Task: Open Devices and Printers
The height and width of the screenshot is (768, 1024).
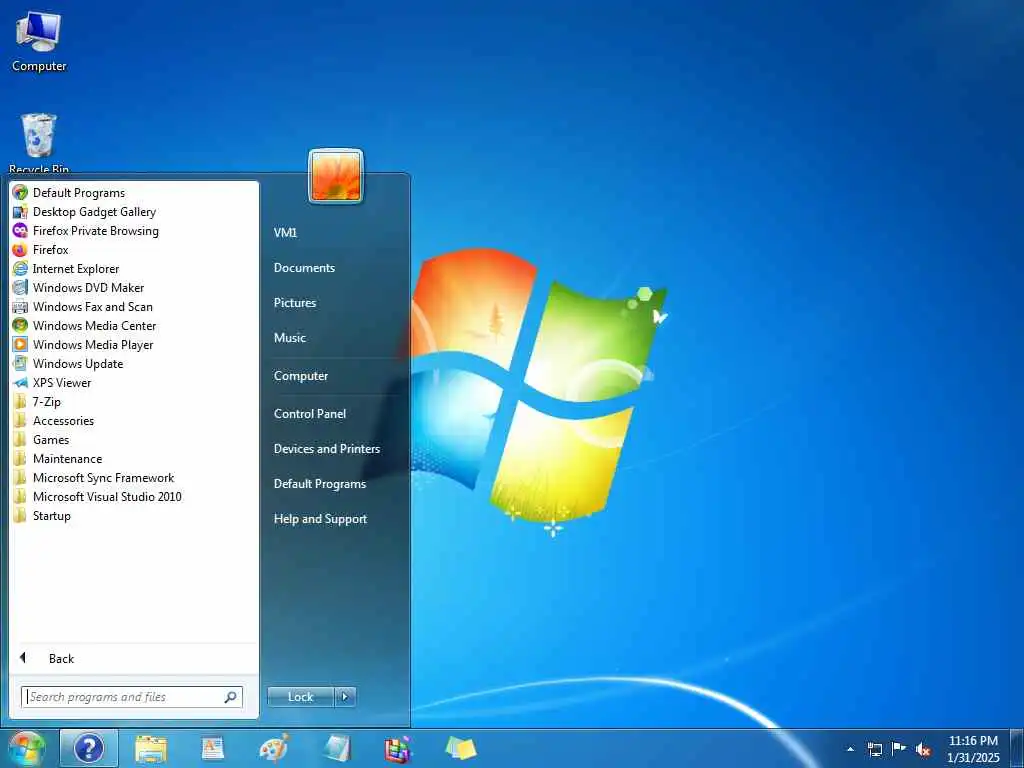Action: pos(327,449)
